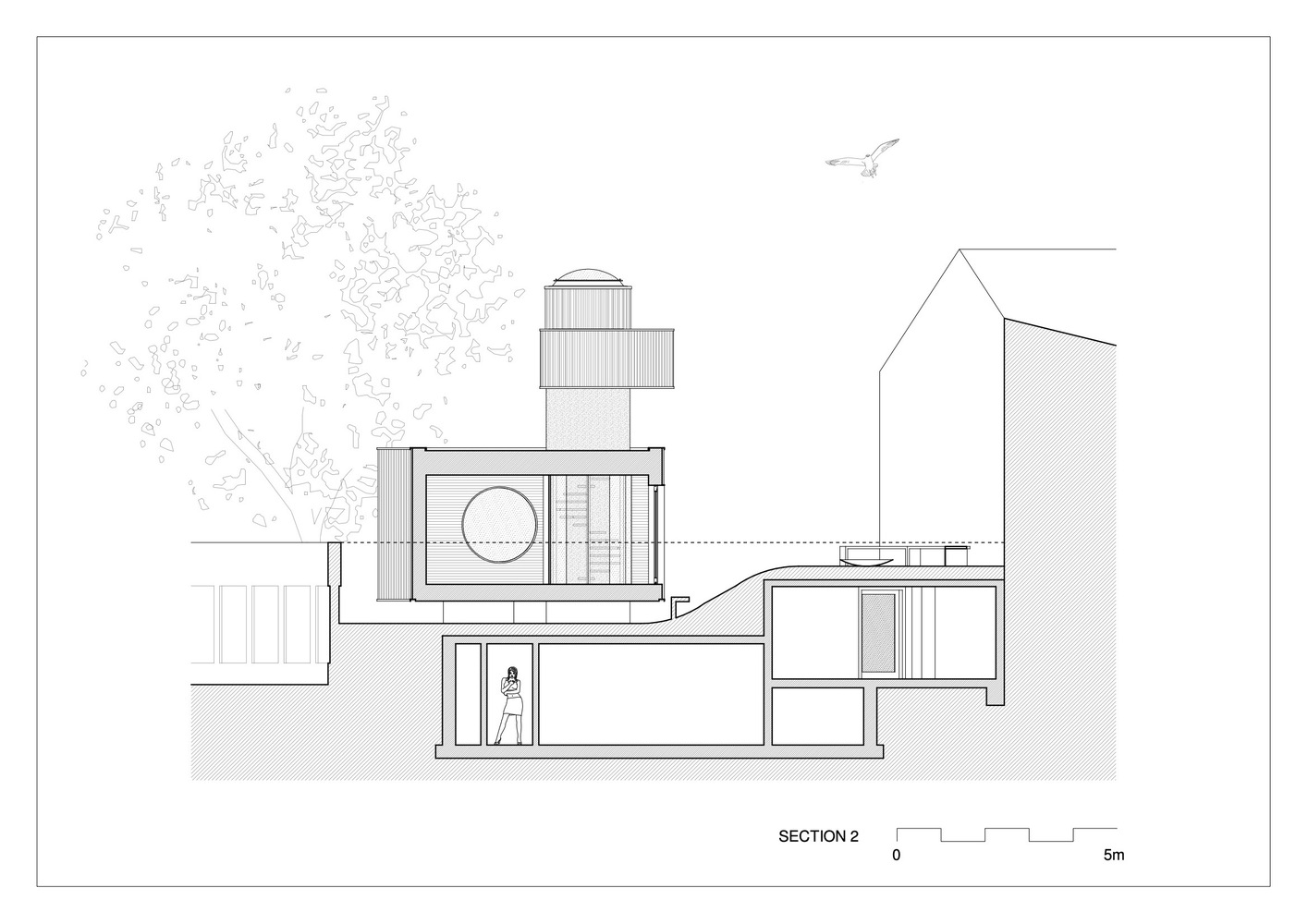Click the 'SECTION 2' title text
The width and height of the screenshot is (1308, 924).
tap(818, 837)
